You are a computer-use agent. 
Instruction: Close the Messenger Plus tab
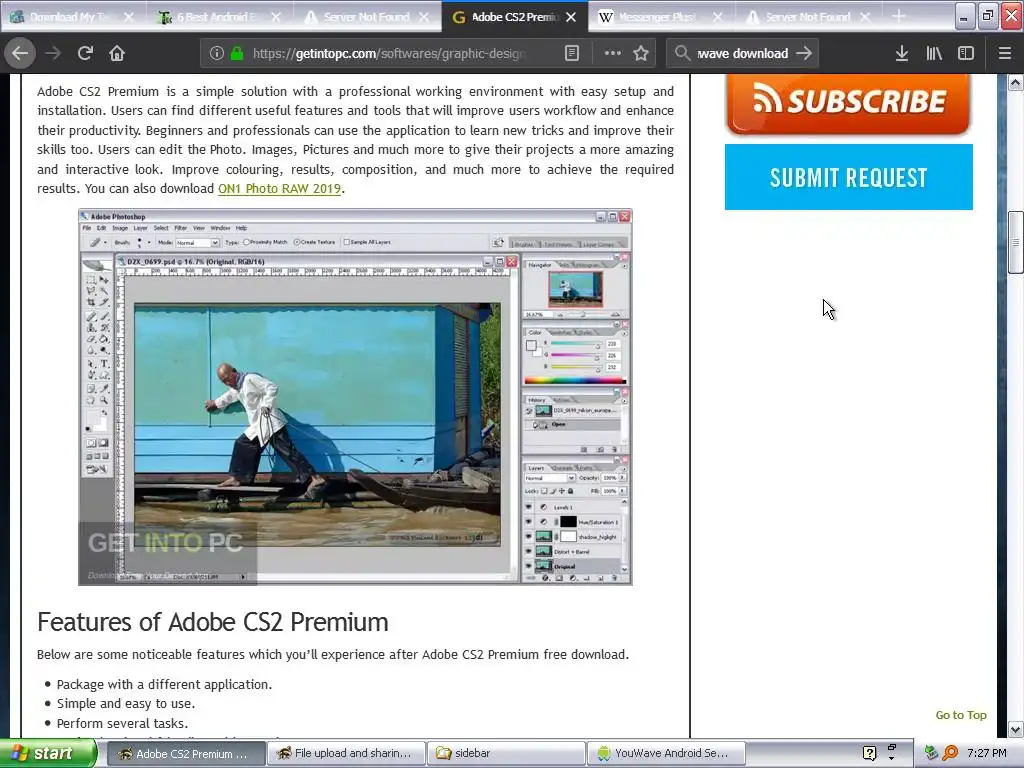click(x=718, y=17)
